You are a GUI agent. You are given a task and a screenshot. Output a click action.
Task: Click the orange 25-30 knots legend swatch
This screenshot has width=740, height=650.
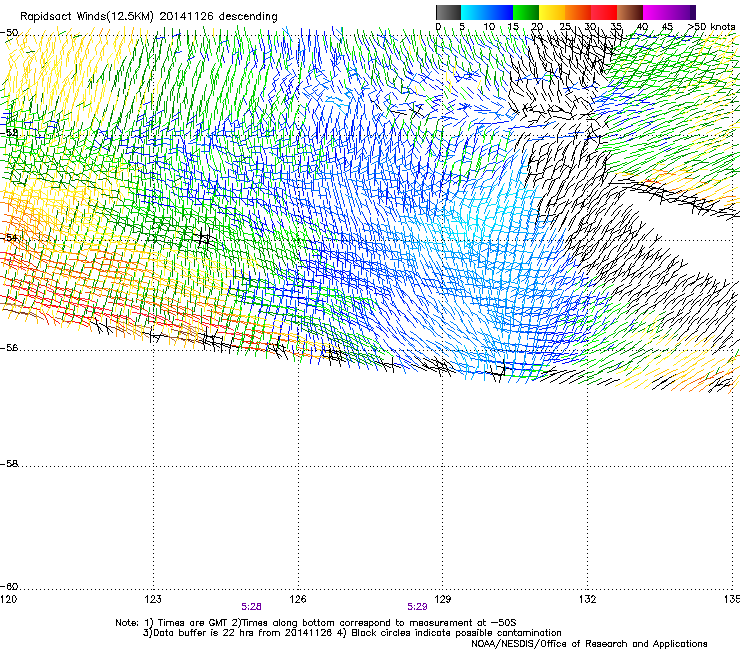point(578,12)
